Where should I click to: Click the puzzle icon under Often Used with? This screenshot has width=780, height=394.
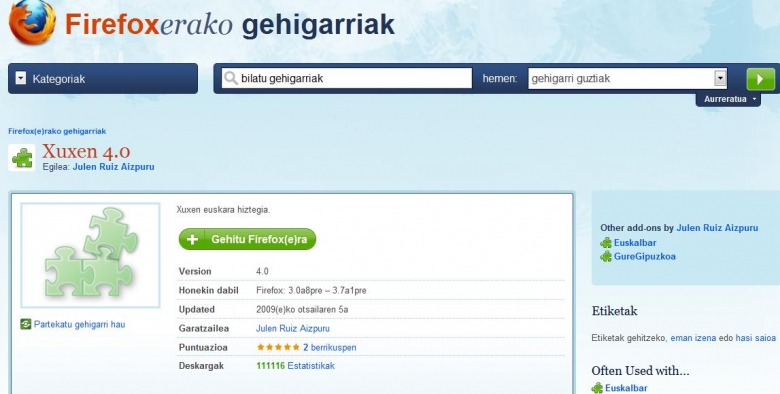pos(597,388)
